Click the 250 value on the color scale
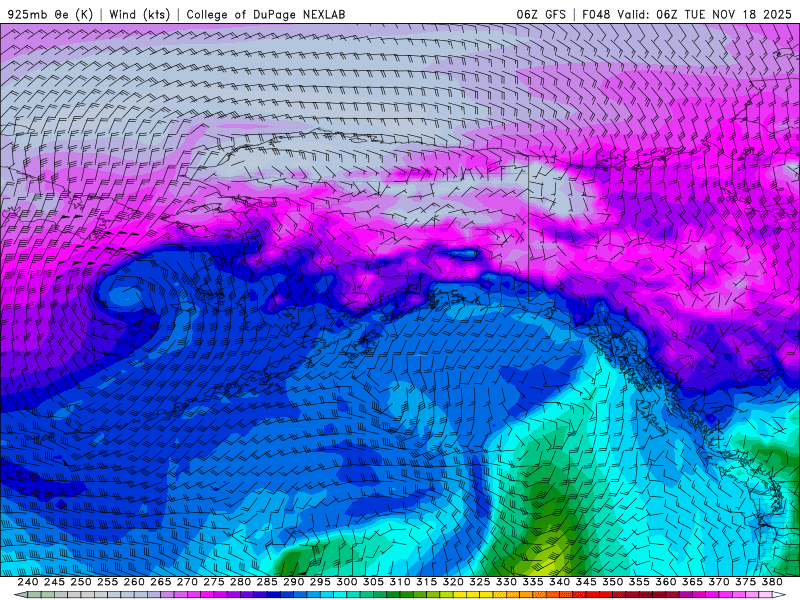 point(81,582)
